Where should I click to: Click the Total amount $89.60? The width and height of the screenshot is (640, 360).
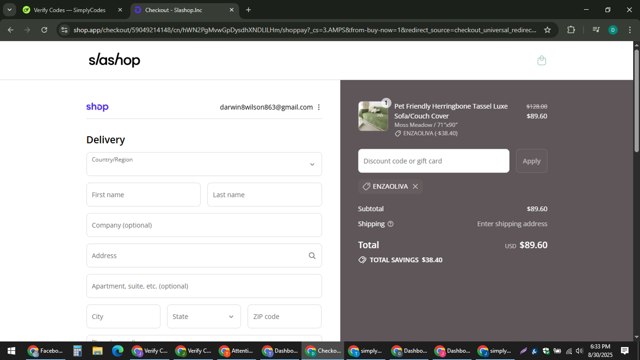click(533, 245)
